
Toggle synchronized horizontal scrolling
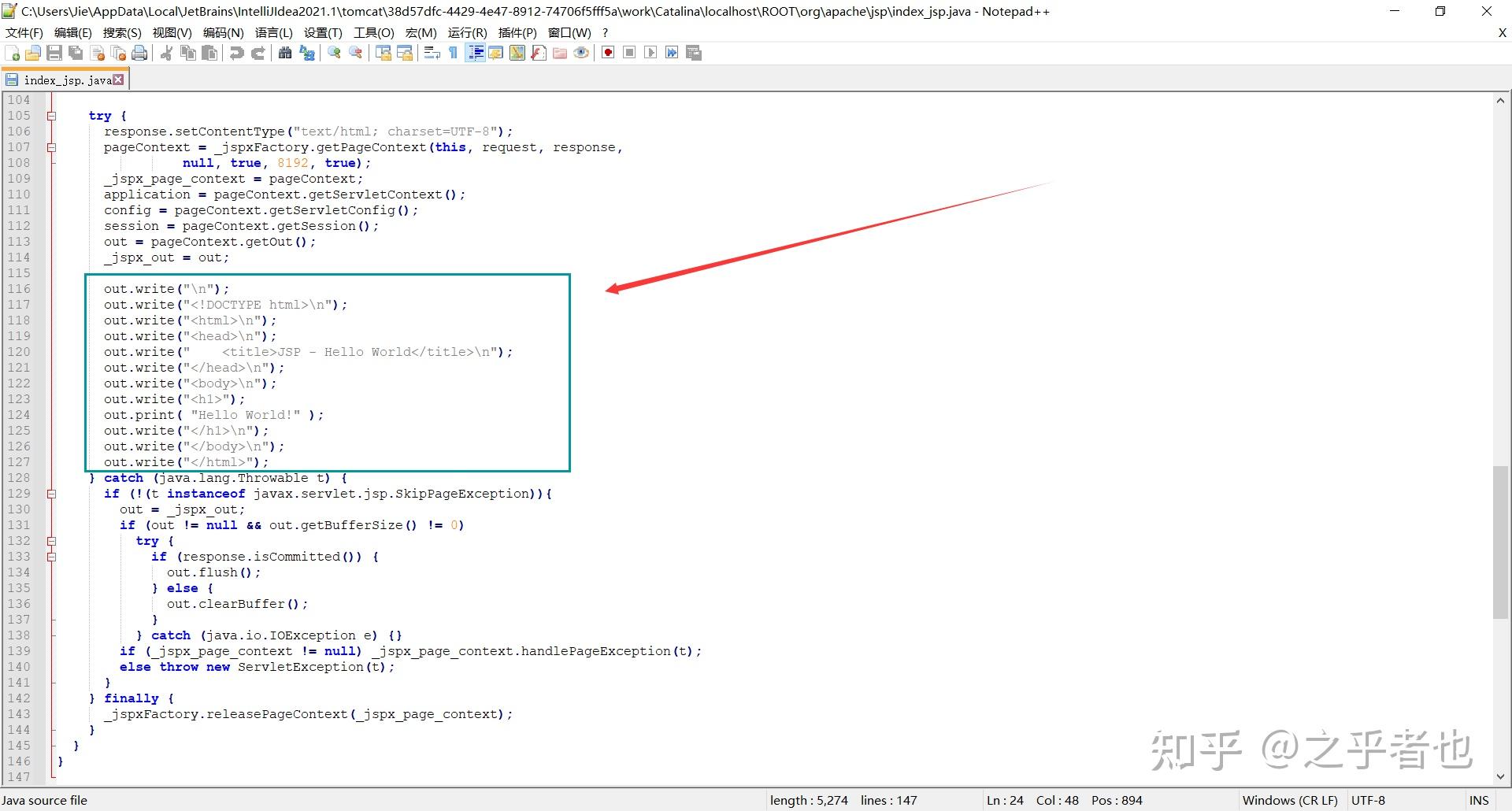click(405, 53)
